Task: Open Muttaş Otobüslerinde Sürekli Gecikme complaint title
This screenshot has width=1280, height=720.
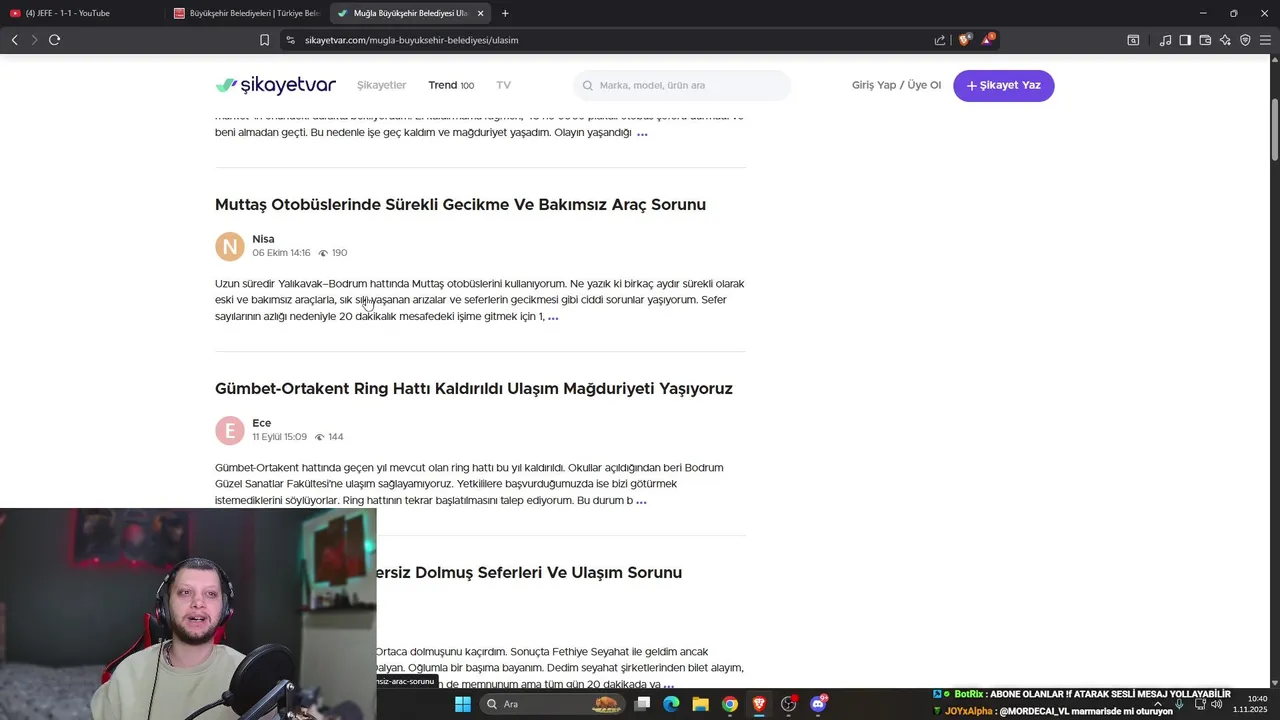Action: pyautogui.click(x=460, y=204)
